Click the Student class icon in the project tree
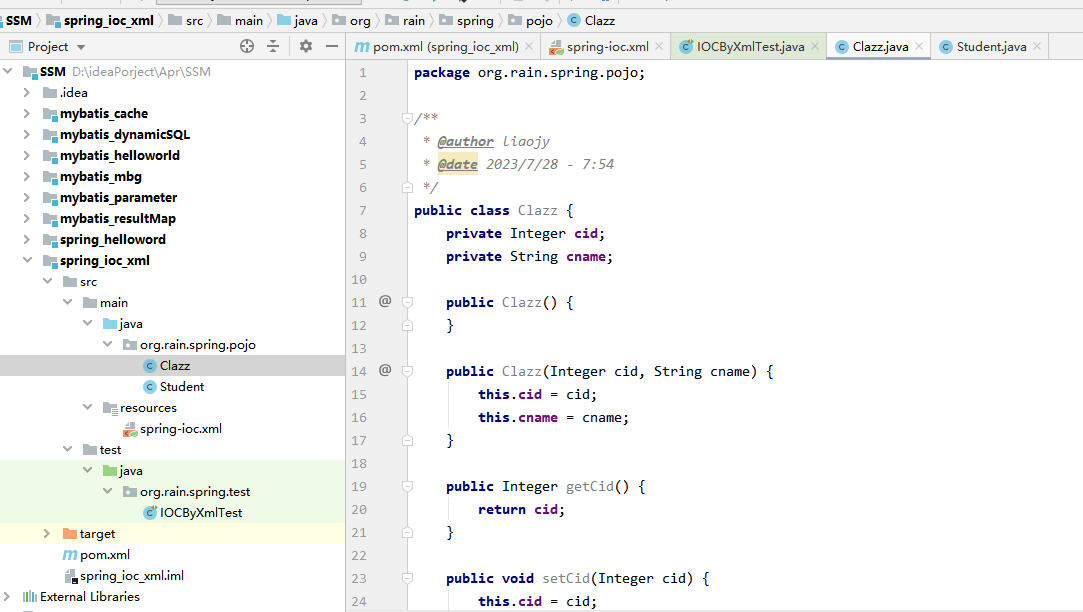Image resolution: width=1083 pixels, height=612 pixels. (150, 387)
